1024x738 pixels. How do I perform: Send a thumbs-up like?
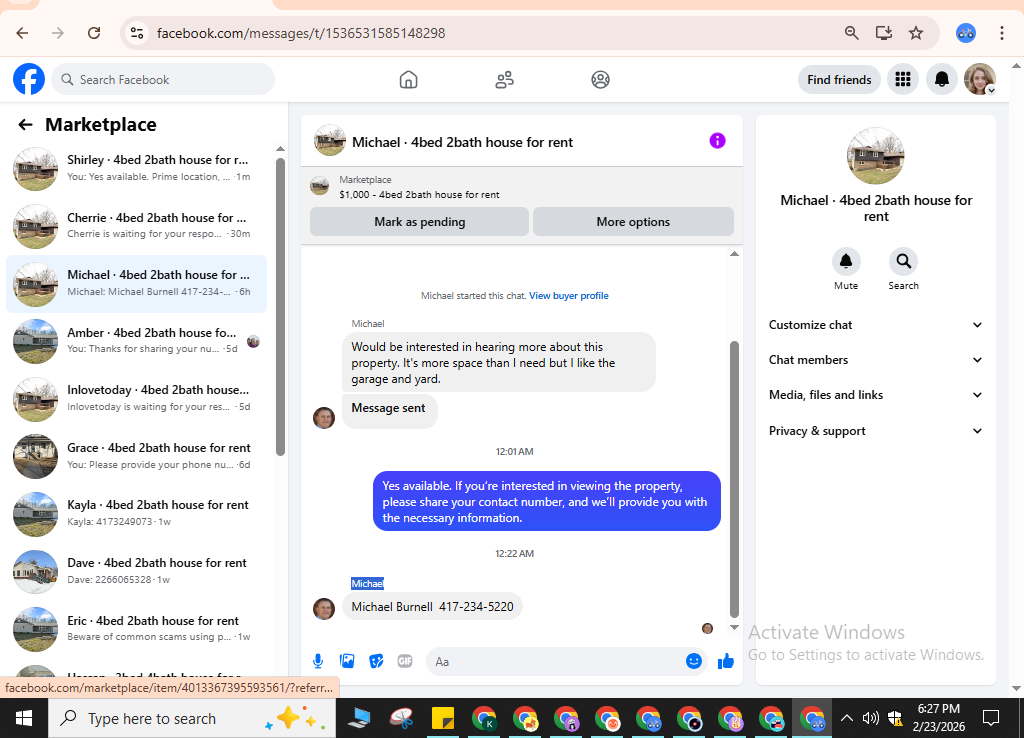coord(726,661)
